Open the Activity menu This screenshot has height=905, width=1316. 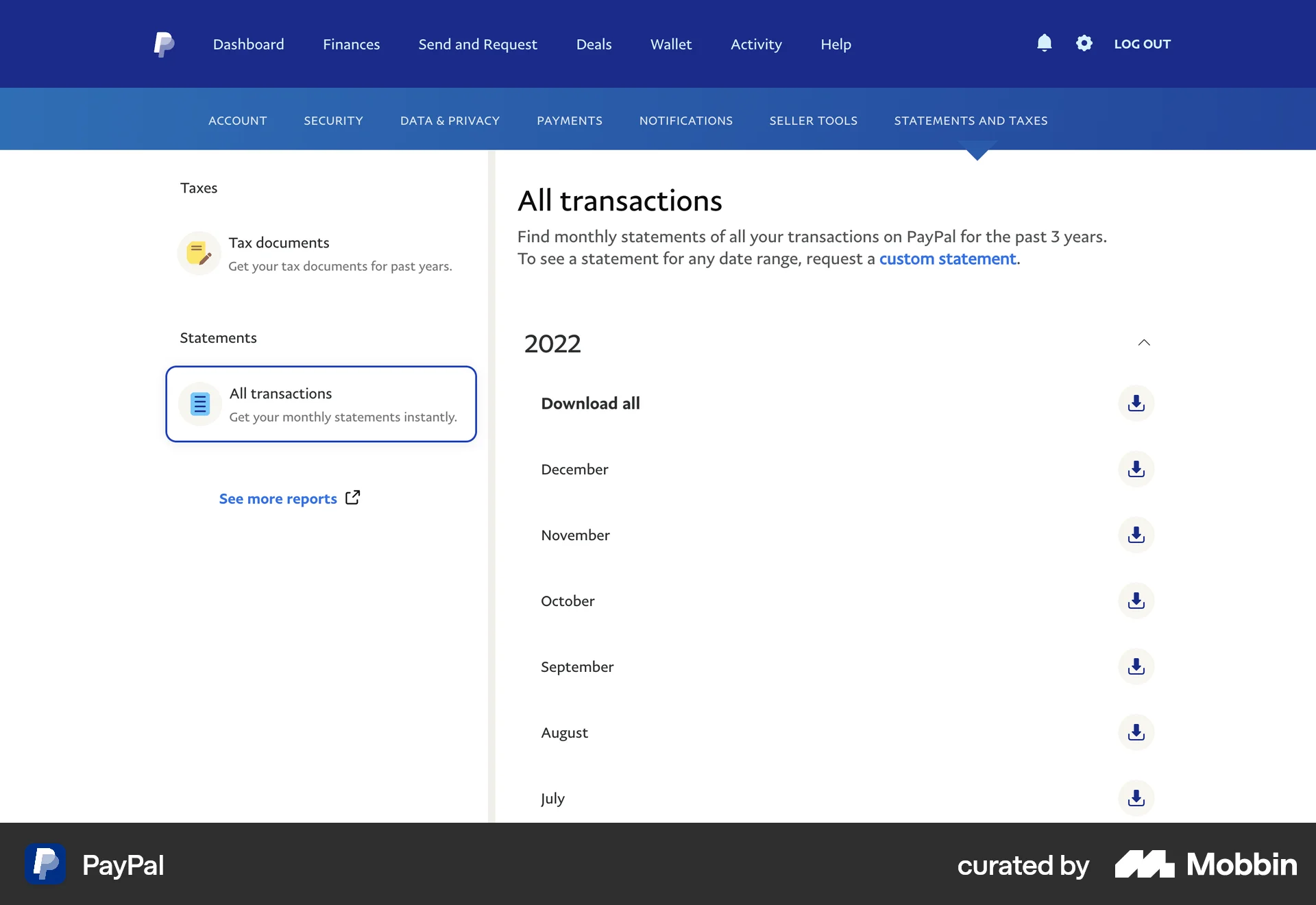(x=756, y=43)
